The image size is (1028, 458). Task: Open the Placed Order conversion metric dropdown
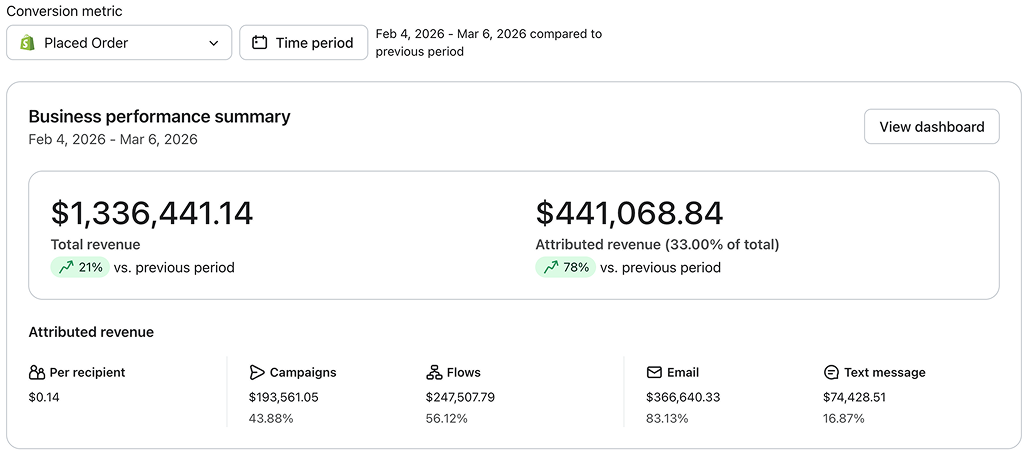click(x=119, y=43)
